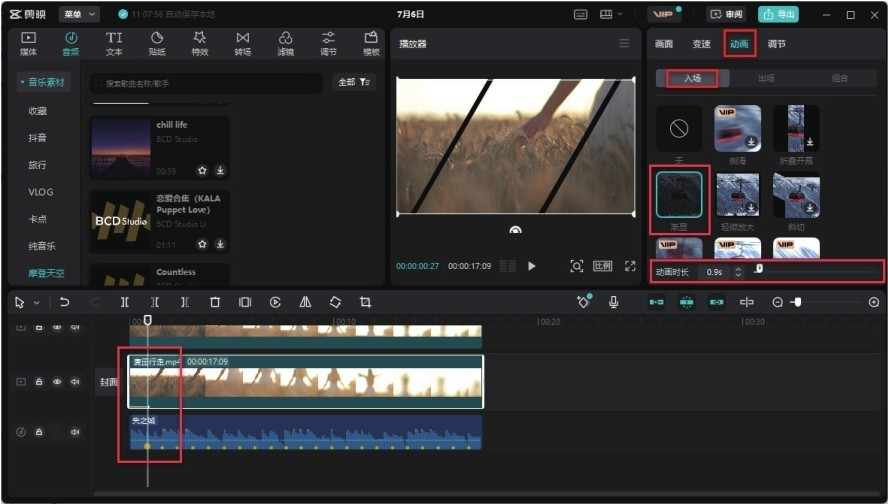Switch to the 变速 speed tab

[x=701, y=44]
